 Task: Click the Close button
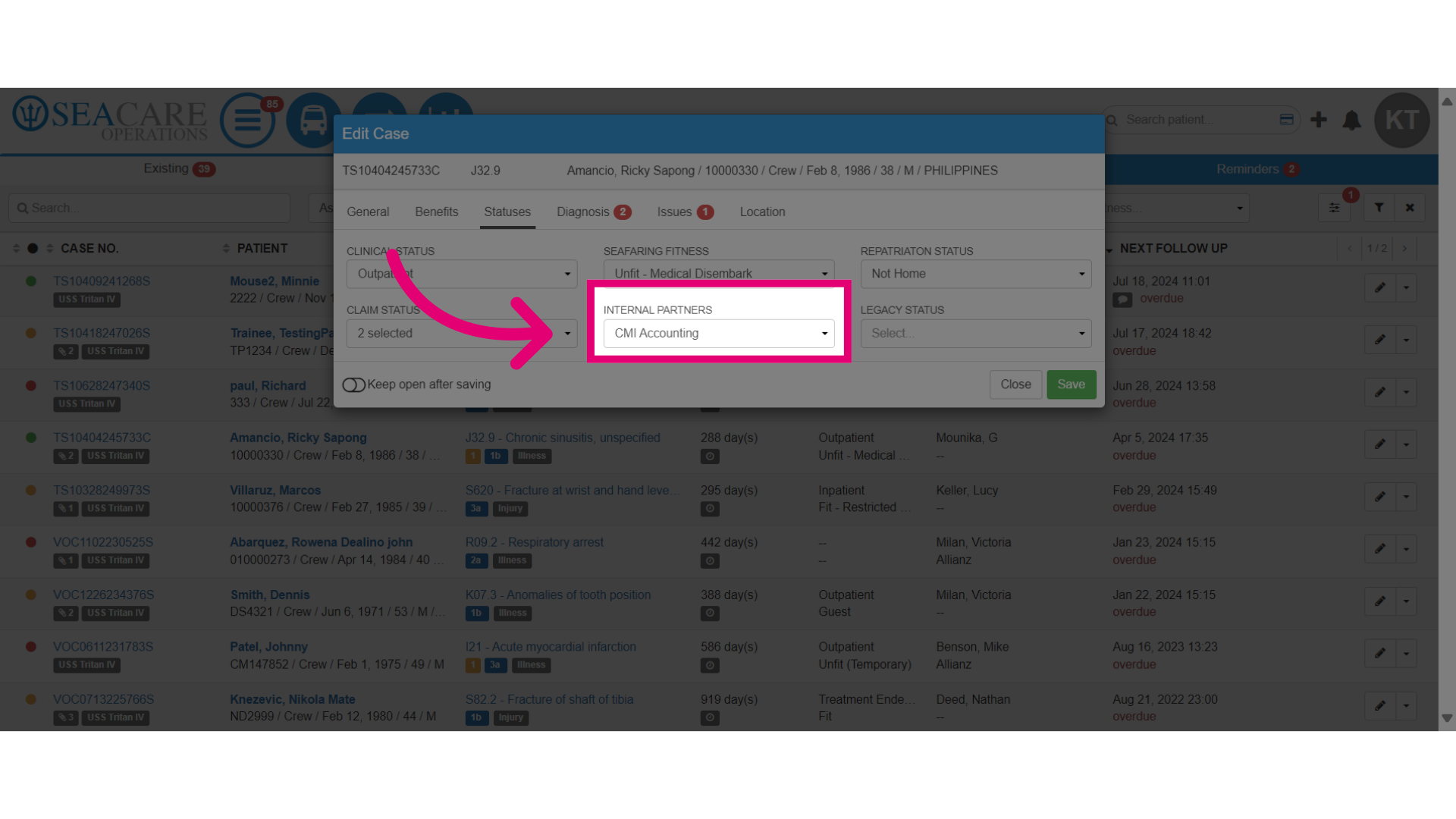pos(1015,384)
